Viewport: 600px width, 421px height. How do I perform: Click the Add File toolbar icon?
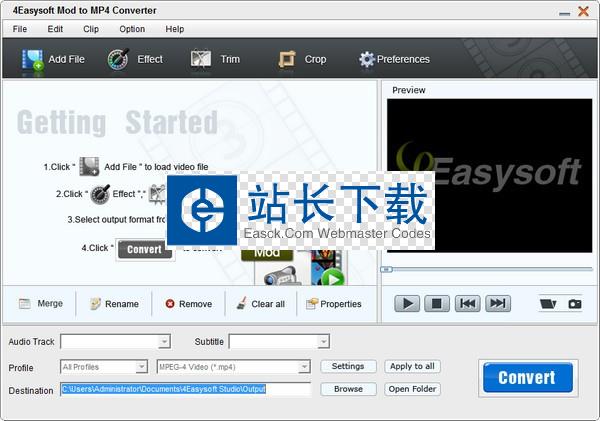34,59
